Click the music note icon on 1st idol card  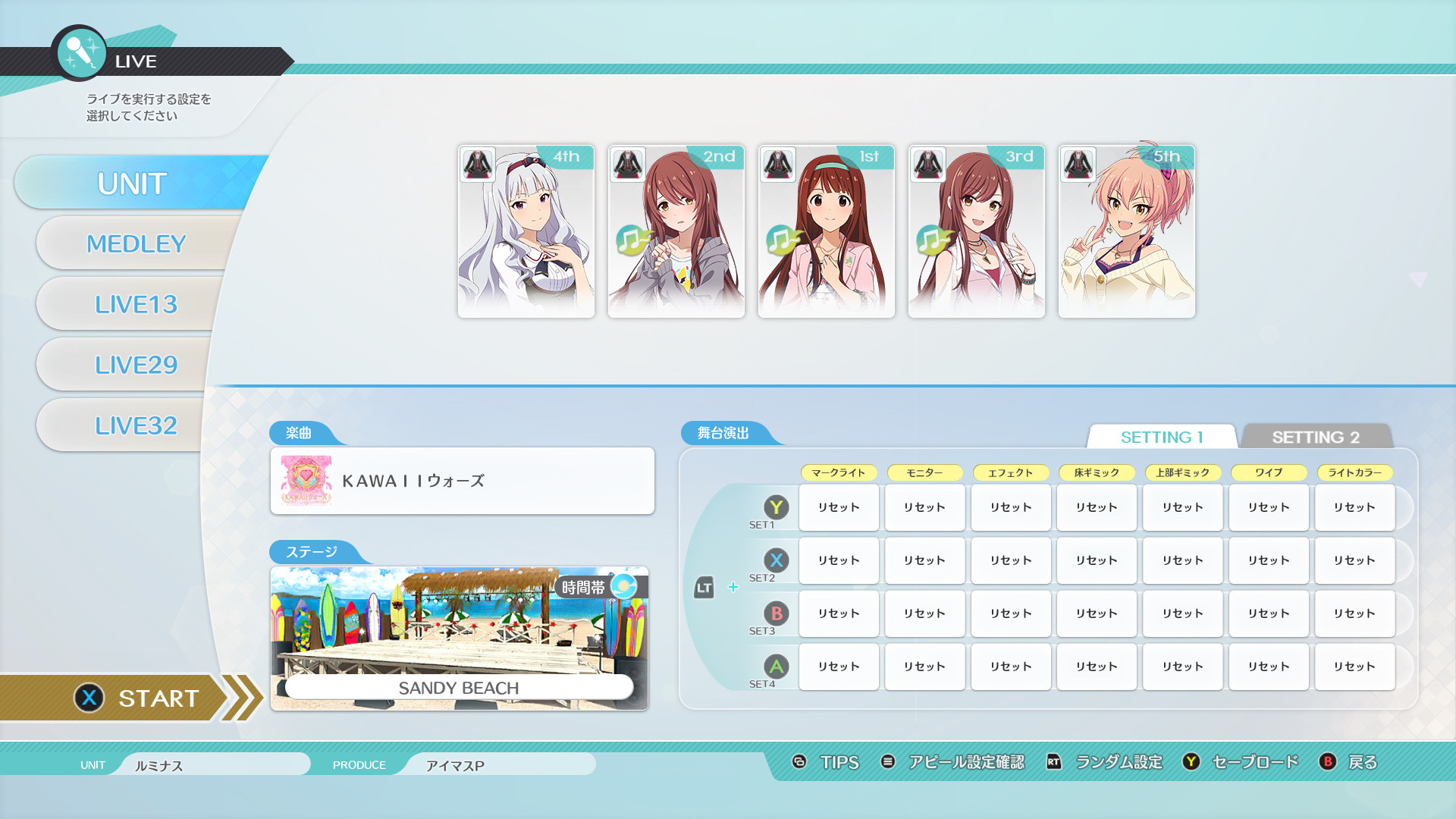point(783,240)
